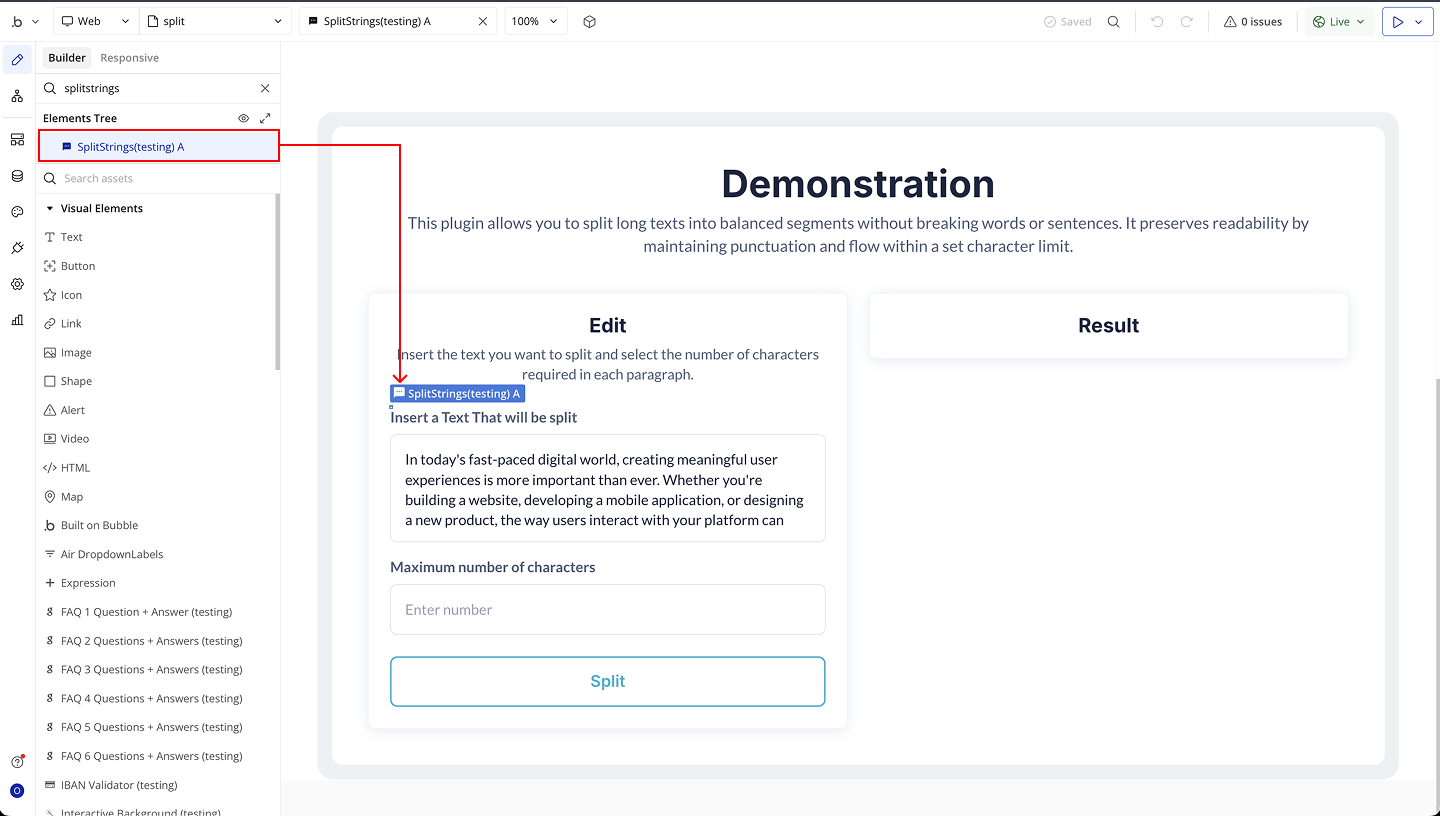The width and height of the screenshot is (1440, 816).
Task: Open the Styles palette icon
Action: [x=17, y=212]
